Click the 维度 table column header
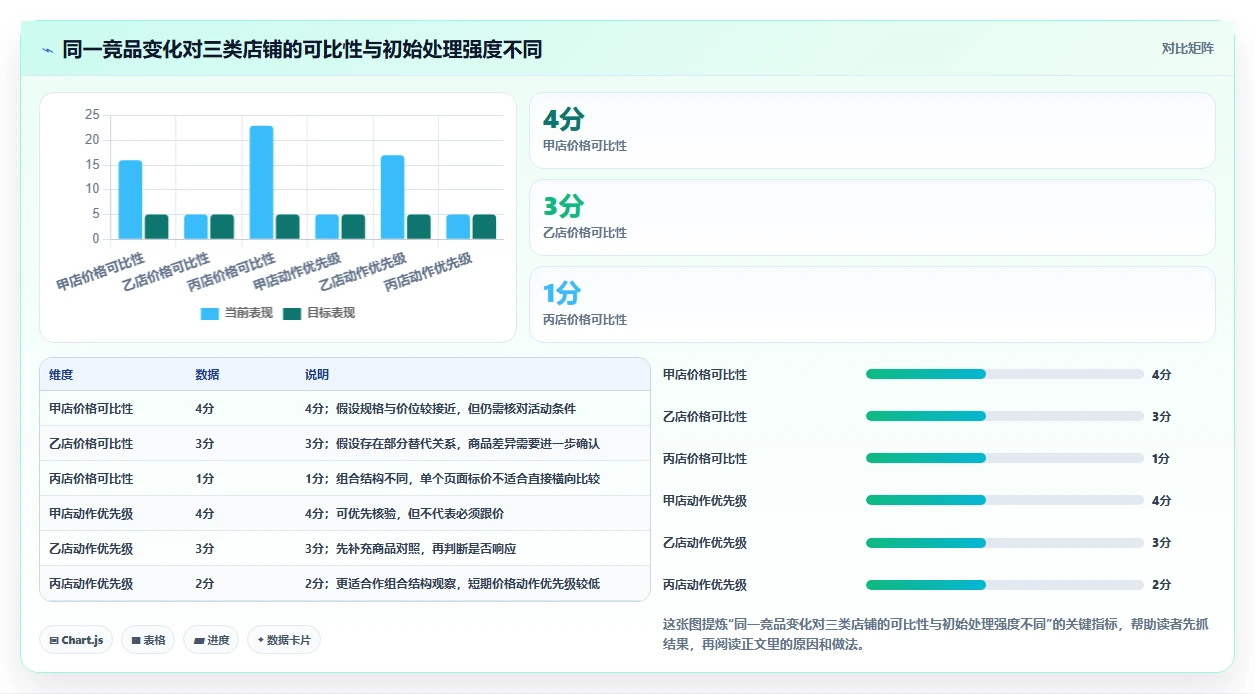1255x694 pixels. 61,374
